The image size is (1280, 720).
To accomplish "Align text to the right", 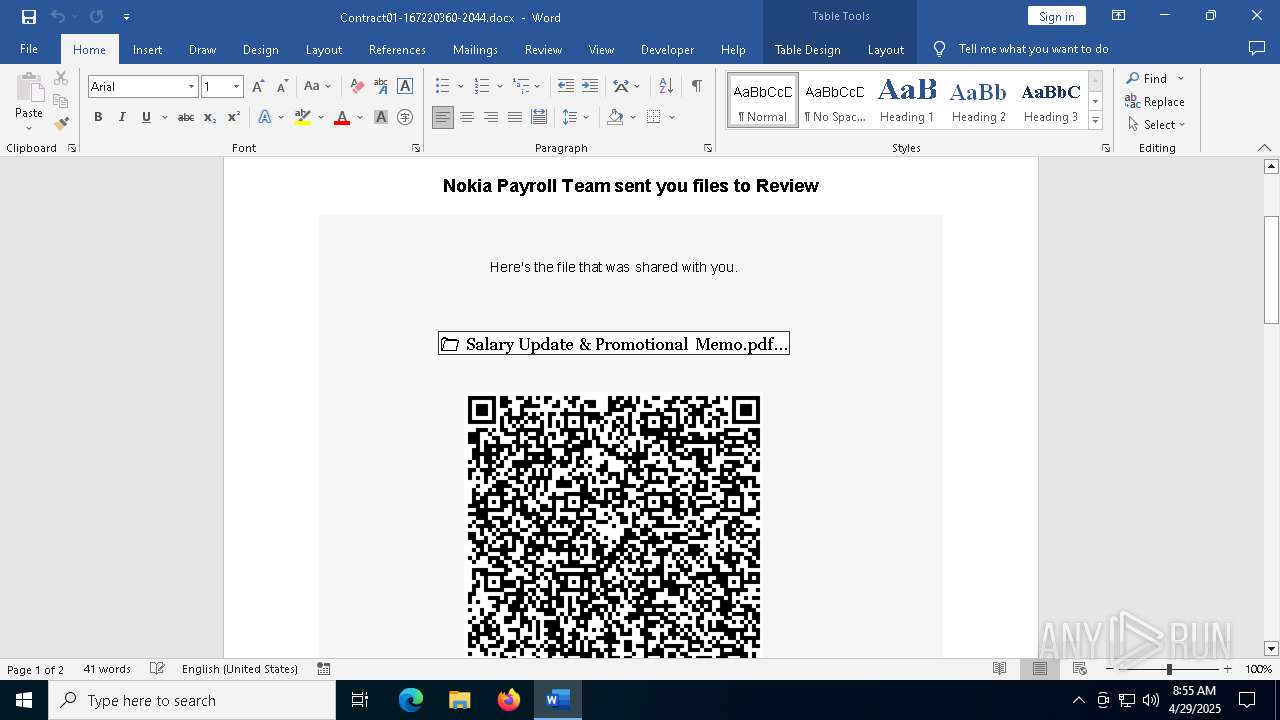I will [491, 118].
